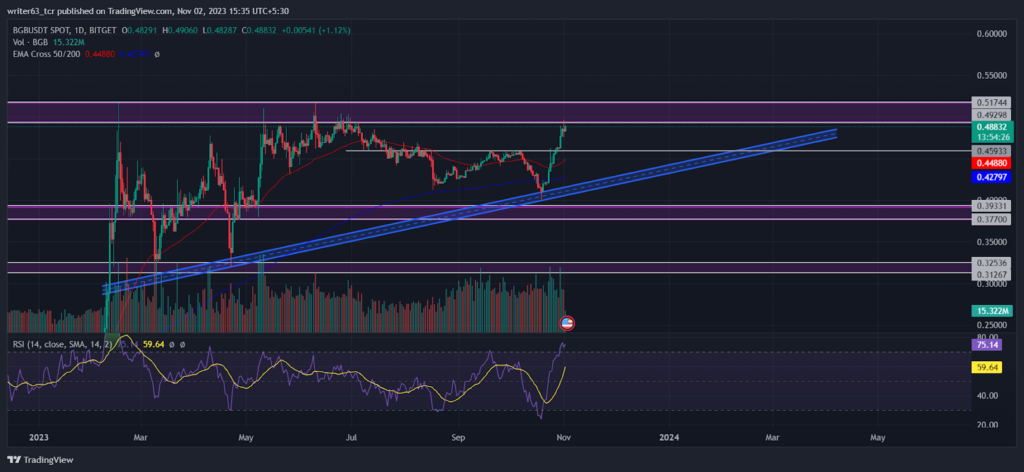Click the blue EMA value 0.42797 in legend
This screenshot has width=1024, height=472.
click(134, 54)
